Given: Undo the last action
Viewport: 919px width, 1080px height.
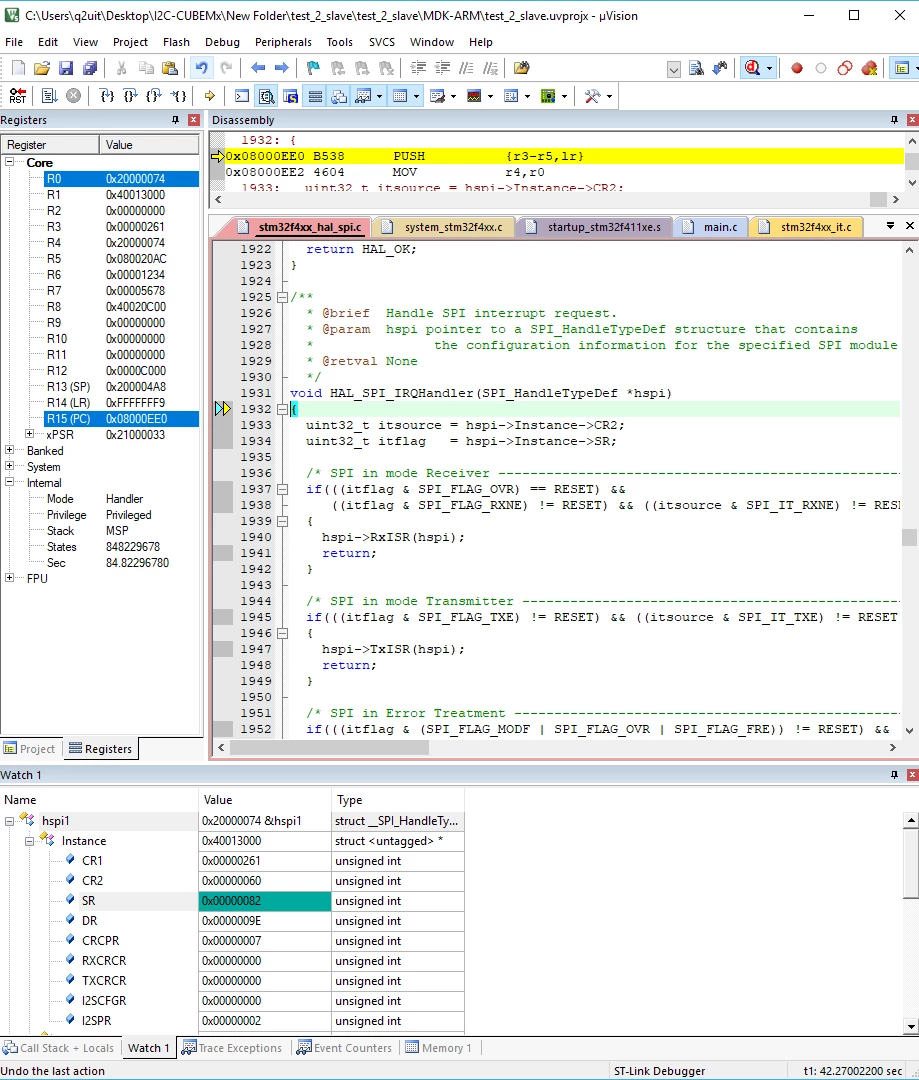Looking at the screenshot, I should click(202, 68).
